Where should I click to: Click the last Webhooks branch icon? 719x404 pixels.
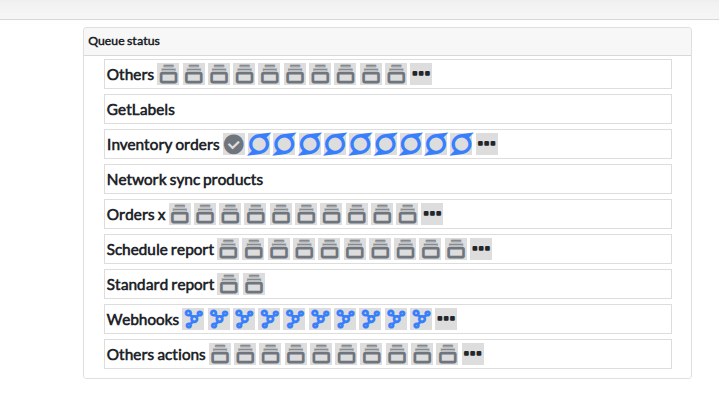coord(421,319)
